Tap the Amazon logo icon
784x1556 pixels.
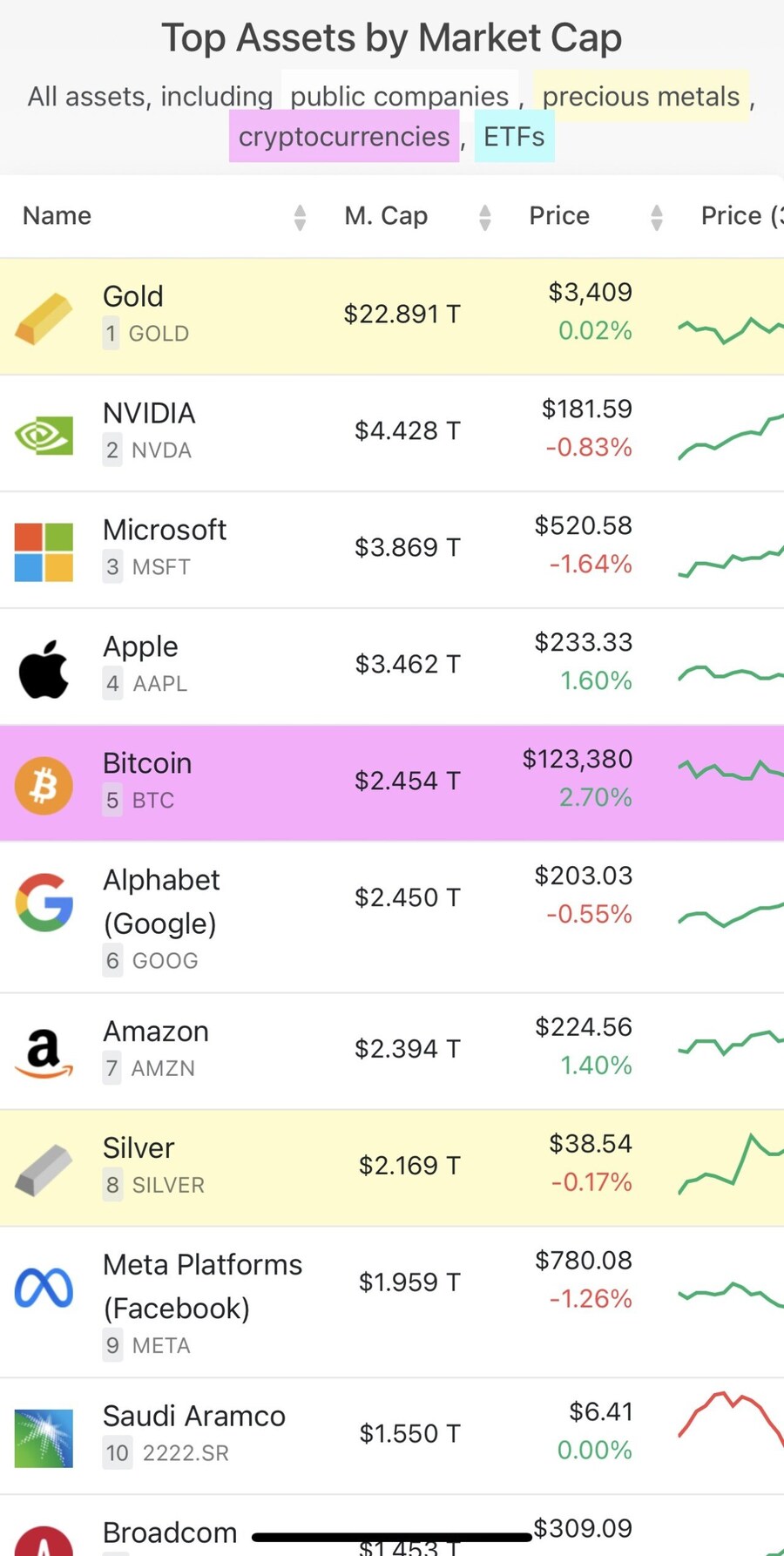point(44,1053)
